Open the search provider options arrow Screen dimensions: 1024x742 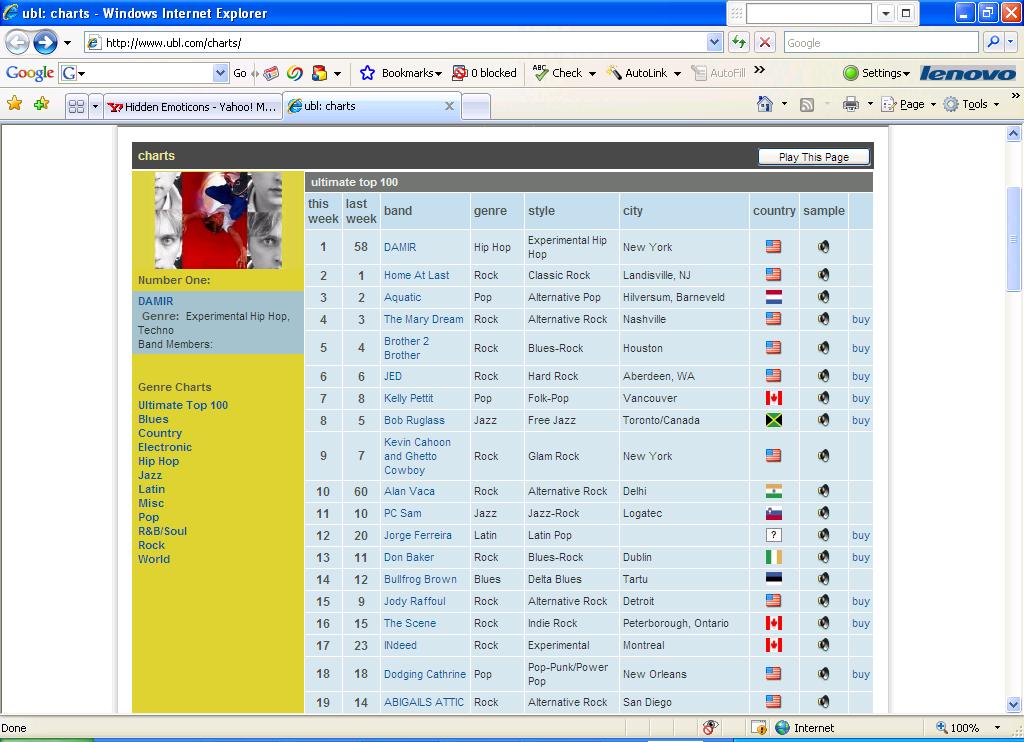1010,42
